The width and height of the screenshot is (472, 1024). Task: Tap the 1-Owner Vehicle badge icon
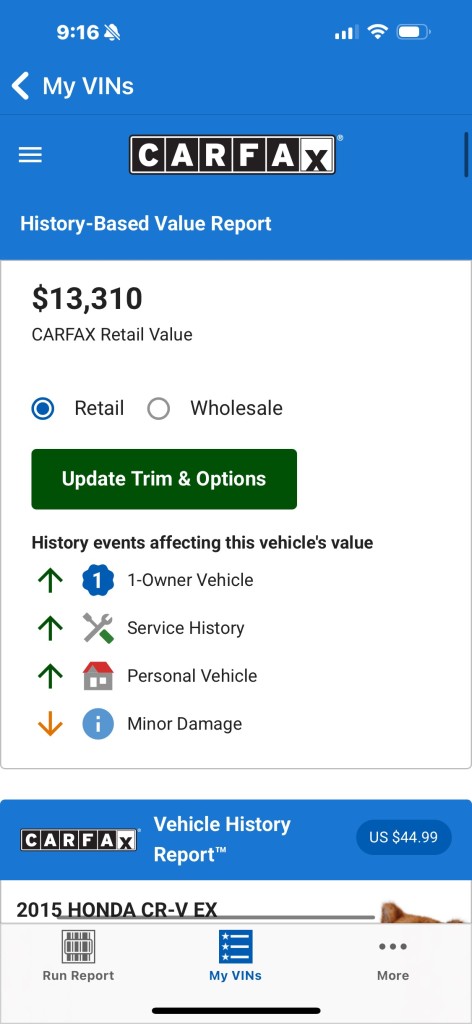point(98,580)
